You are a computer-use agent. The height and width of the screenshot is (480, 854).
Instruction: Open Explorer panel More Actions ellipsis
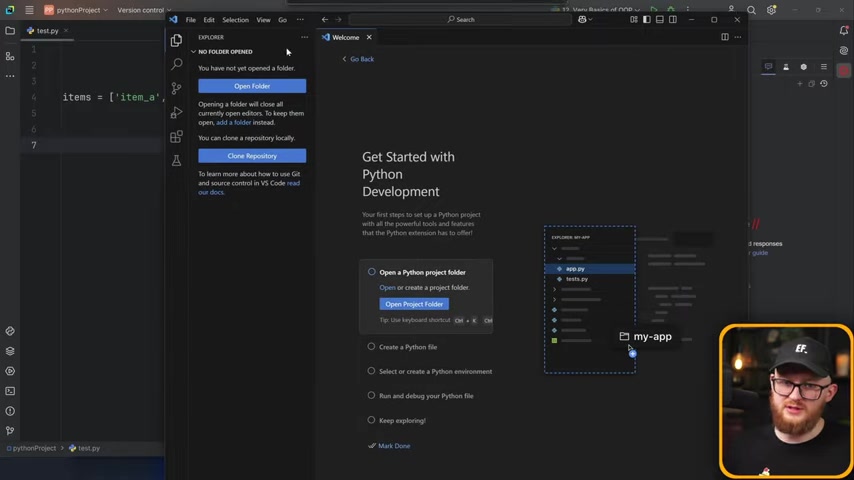coord(304,37)
